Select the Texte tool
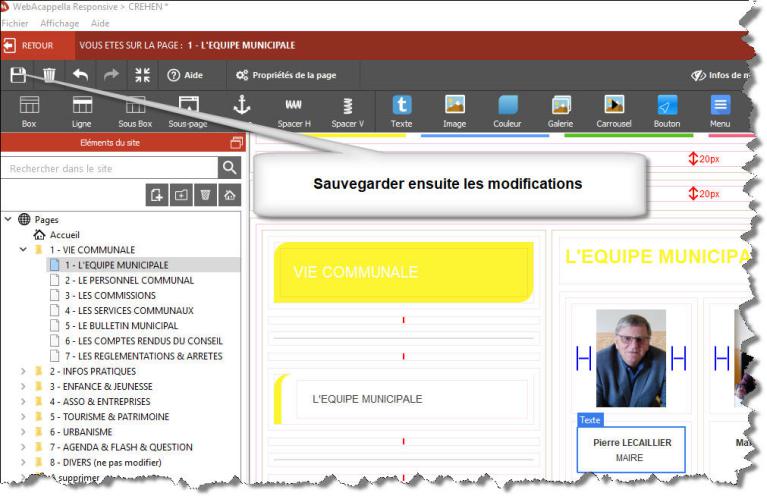The height and width of the screenshot is (496, 767). pyautogui.click(x=401, y=111)
